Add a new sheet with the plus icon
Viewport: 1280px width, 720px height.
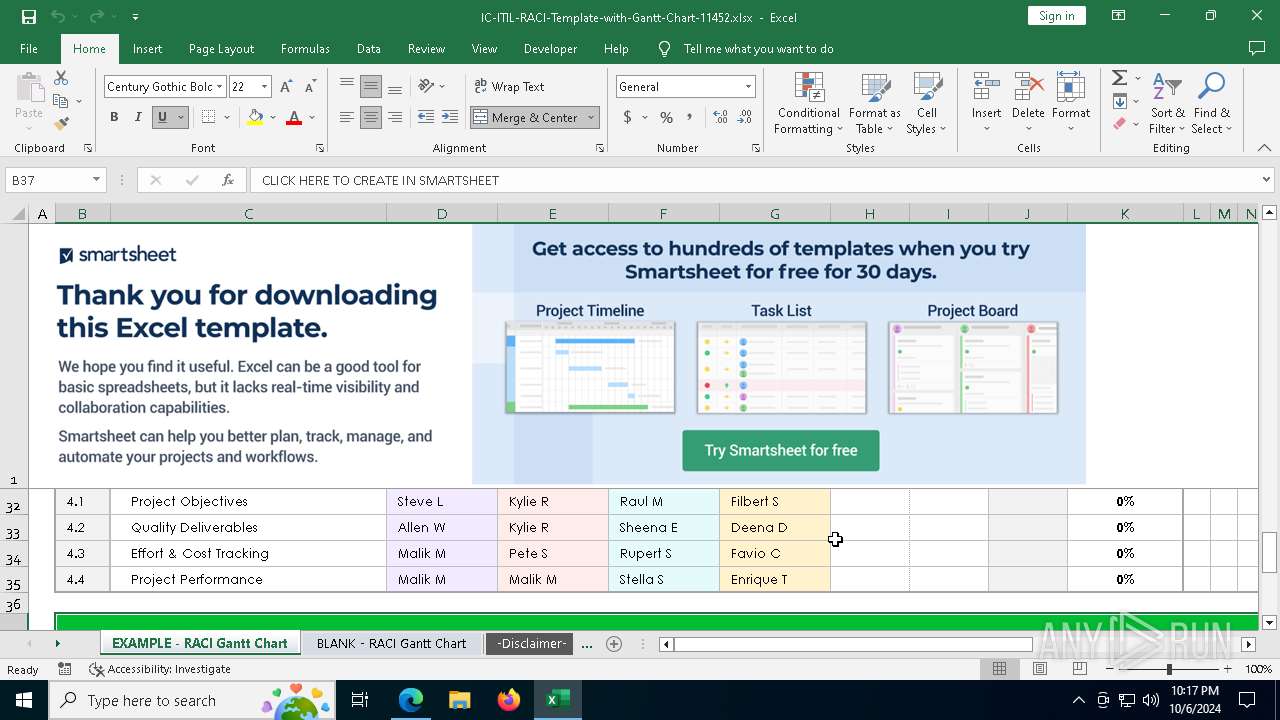click(614, 644)
